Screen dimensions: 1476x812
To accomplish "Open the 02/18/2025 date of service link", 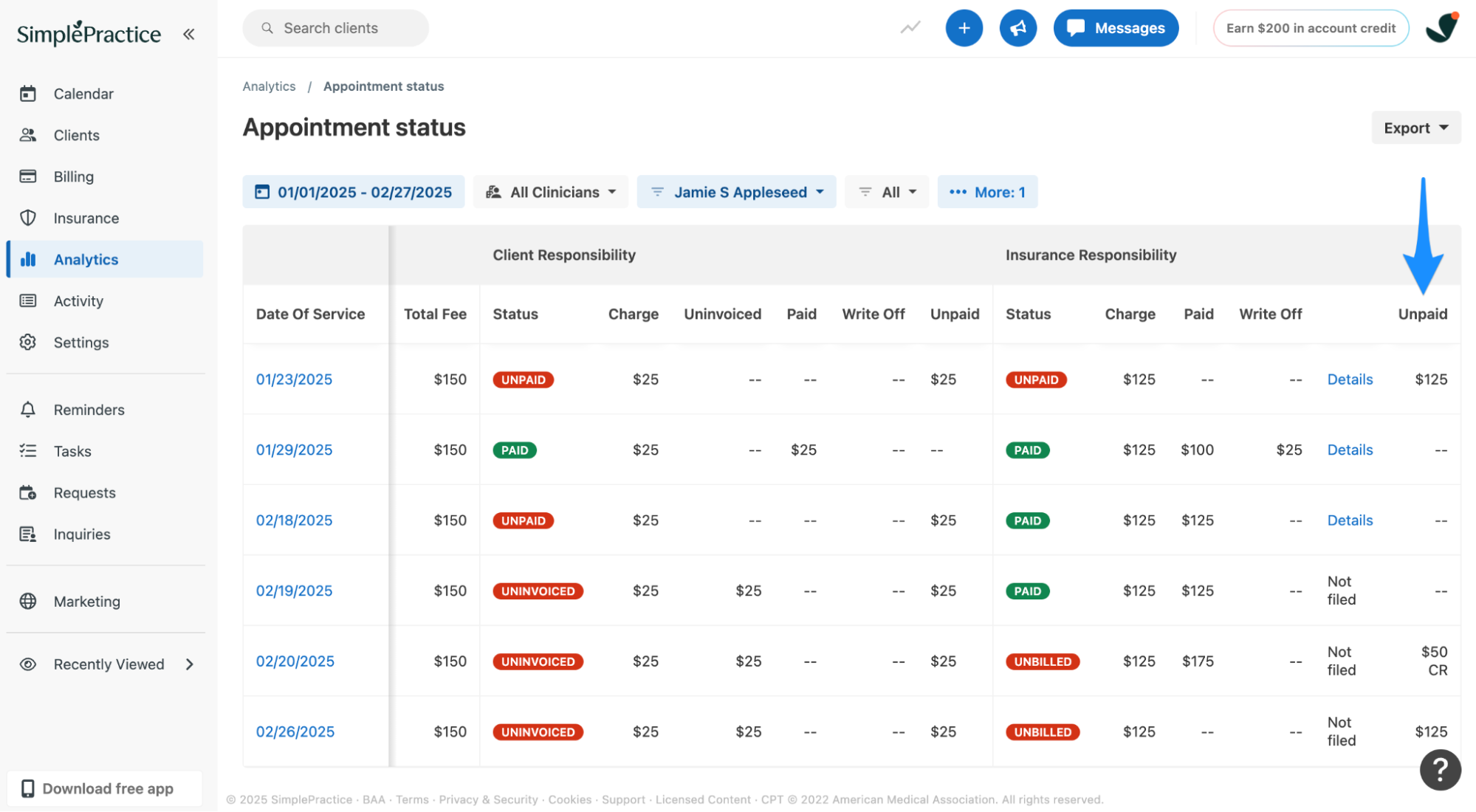I will (294, 520).
